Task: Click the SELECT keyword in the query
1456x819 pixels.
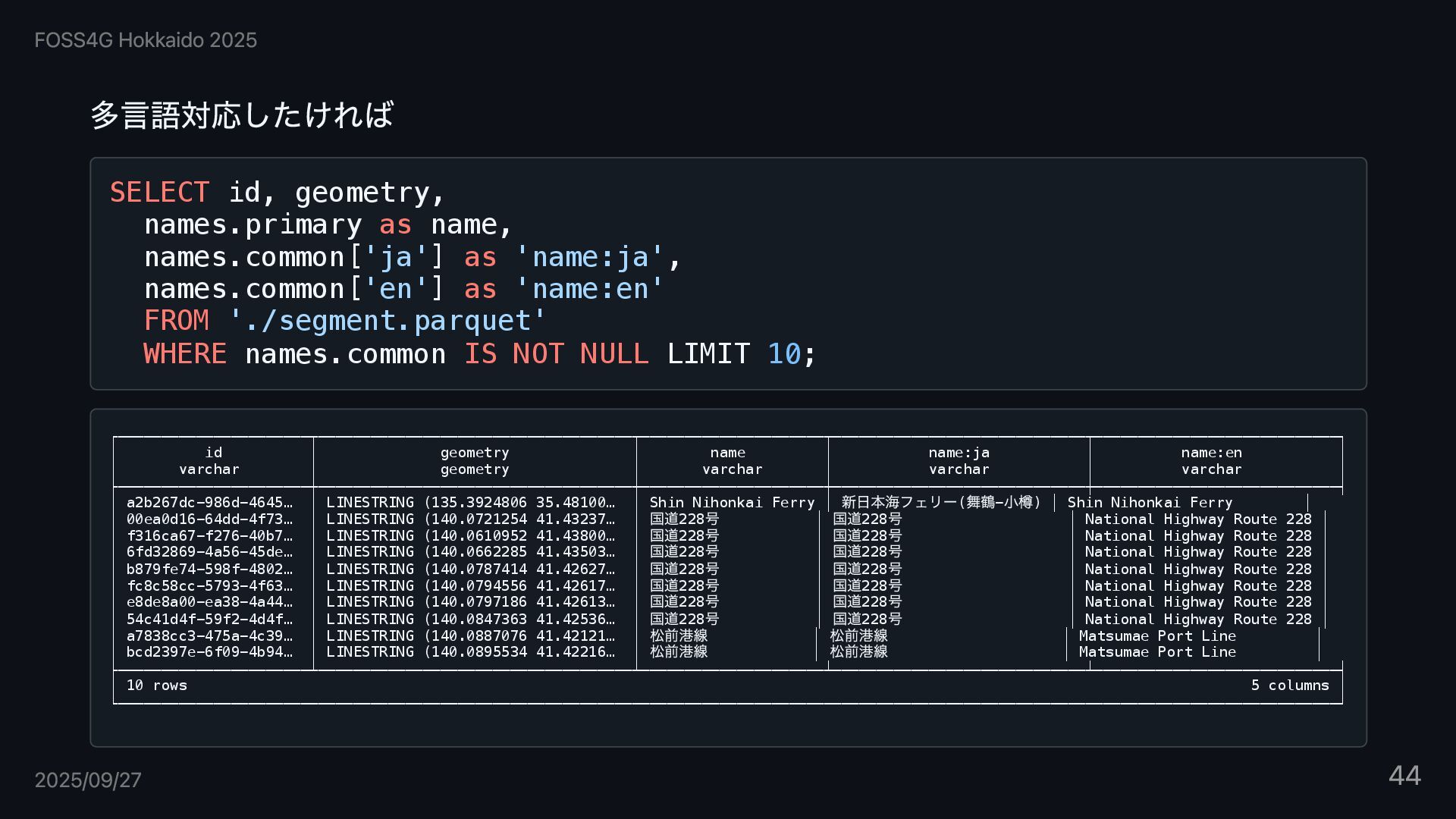Action: click(159, 193)
